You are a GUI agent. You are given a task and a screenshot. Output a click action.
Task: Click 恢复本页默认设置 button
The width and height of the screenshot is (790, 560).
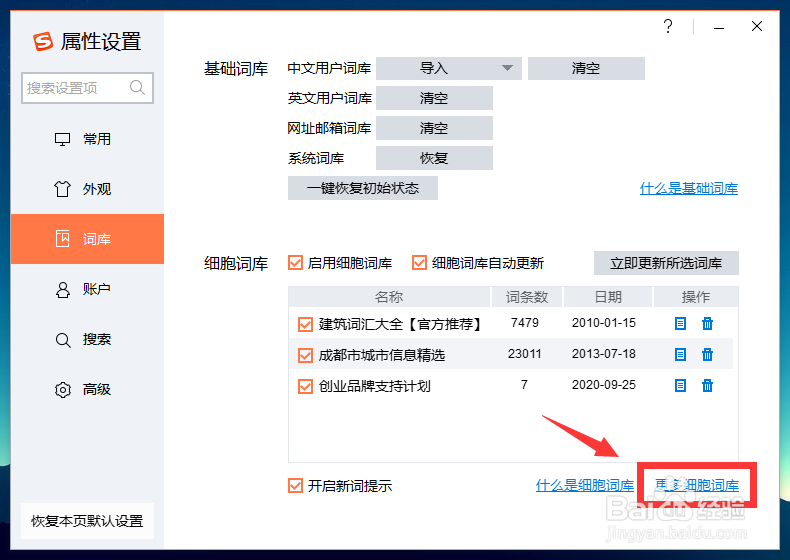pyautogui.click(x=87, y=521)
